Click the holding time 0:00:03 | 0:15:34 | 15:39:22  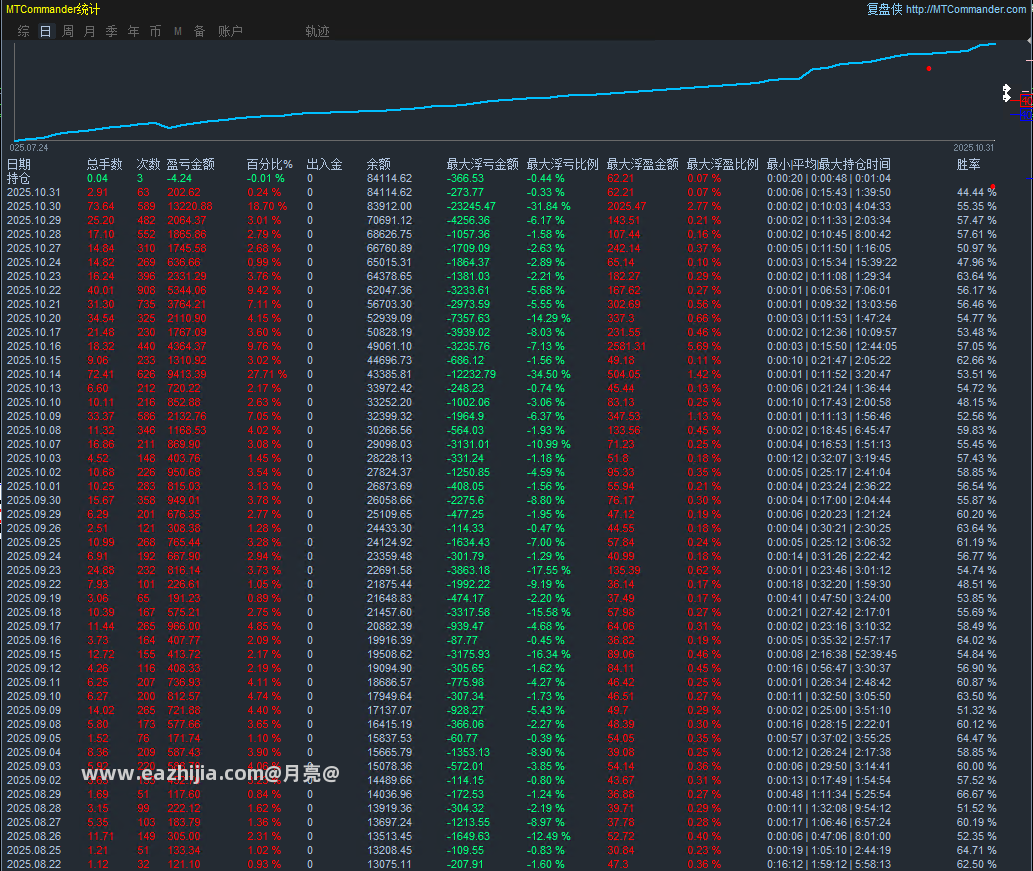832,262
